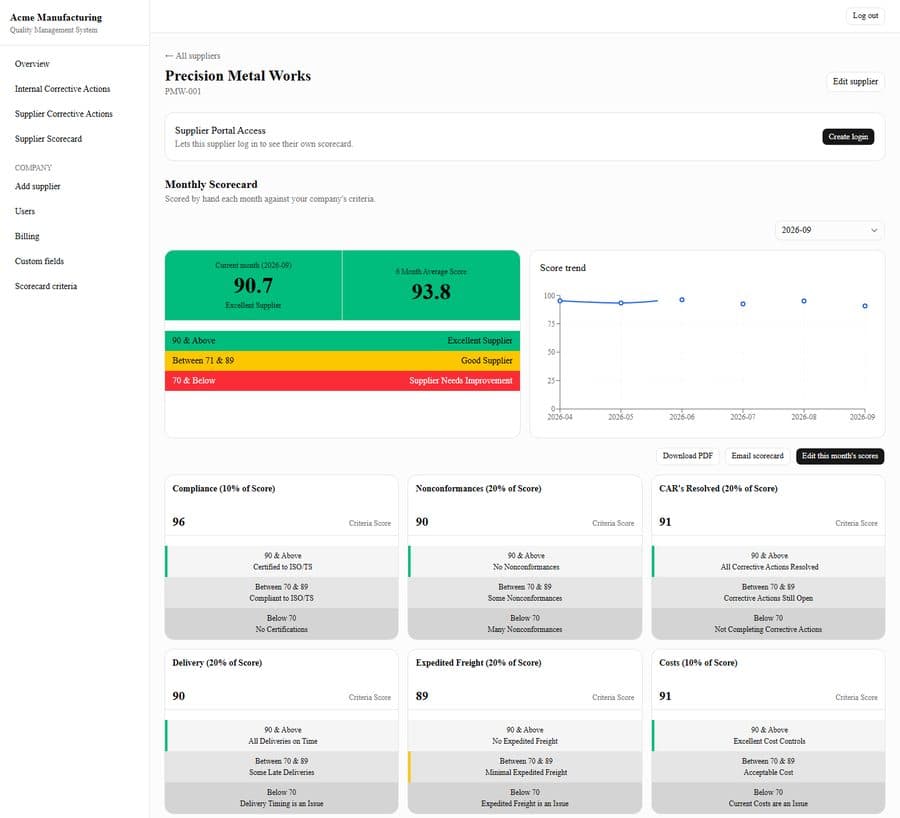Click Expedited Freight is an Issue tier
Screen dimensions: 900x818
coord(525,798)
